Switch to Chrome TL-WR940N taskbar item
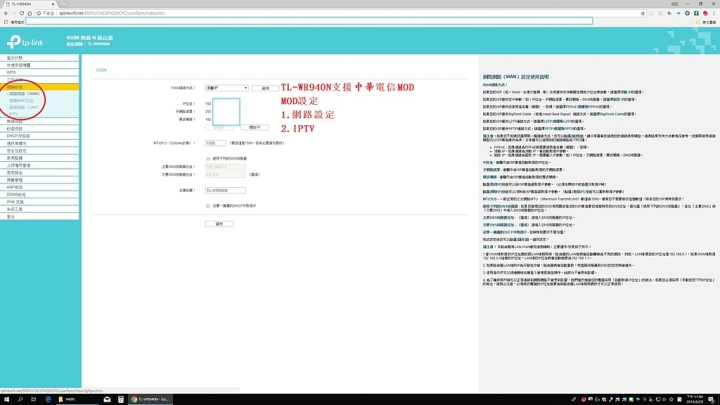720x405 pixels. 151,399
